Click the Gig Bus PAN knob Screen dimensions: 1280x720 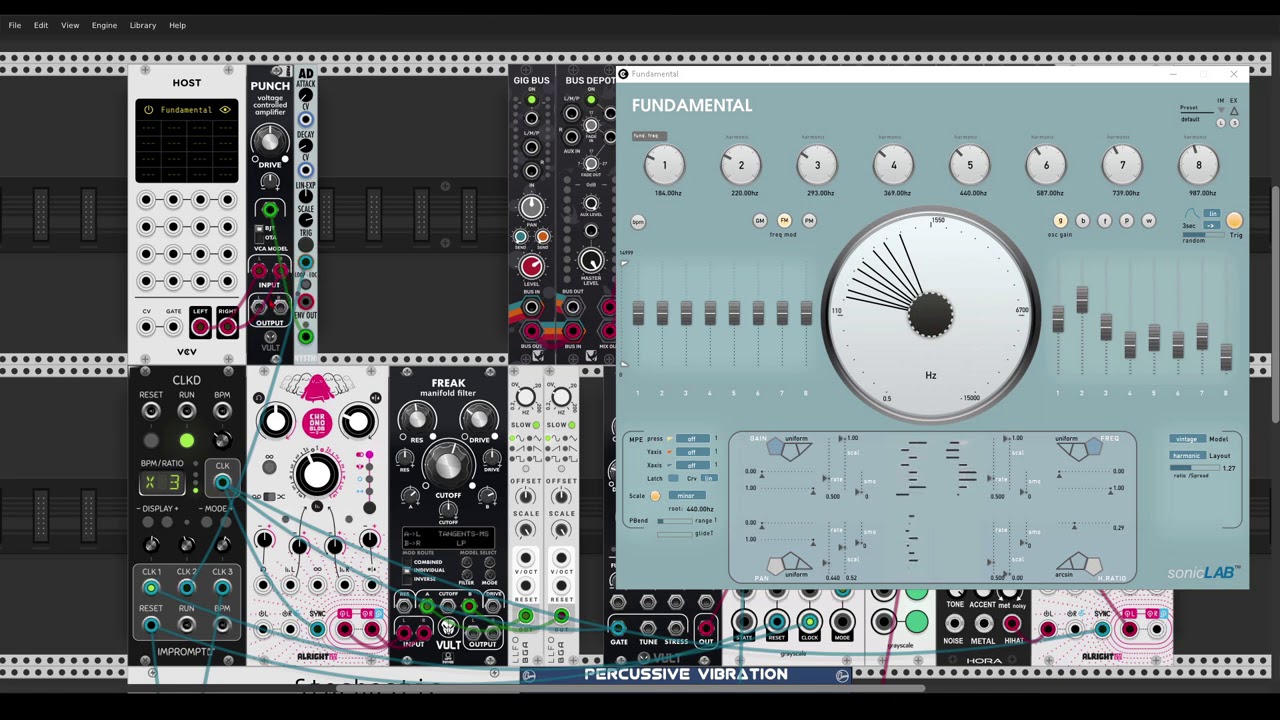point(531,207)
